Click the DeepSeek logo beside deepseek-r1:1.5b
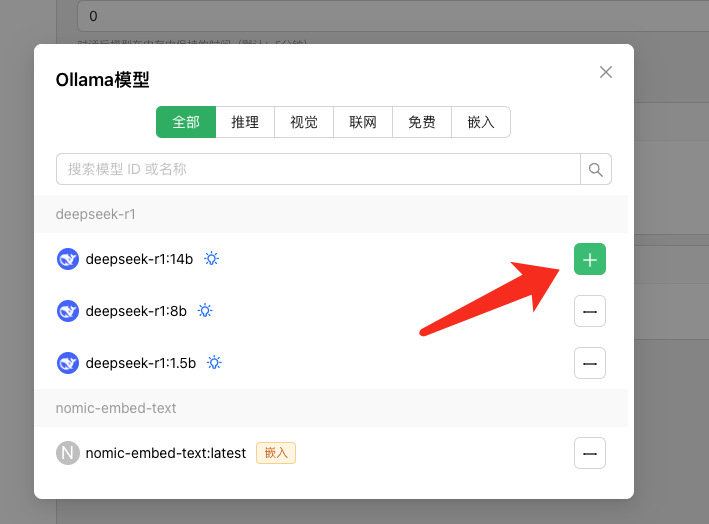709x524 pixels. (x=68, y=363)
